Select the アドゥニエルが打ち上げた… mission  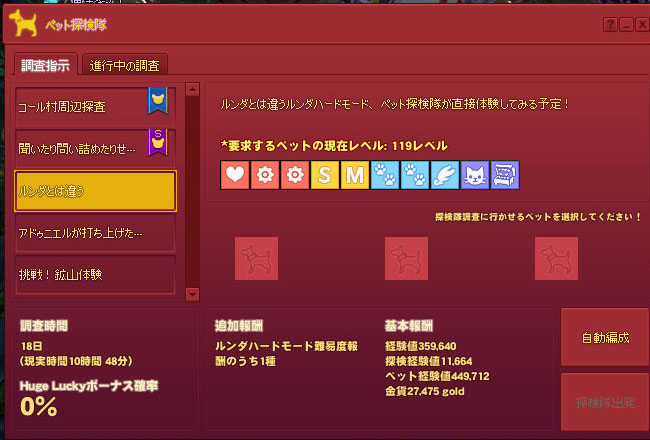[x=95, y=233]
